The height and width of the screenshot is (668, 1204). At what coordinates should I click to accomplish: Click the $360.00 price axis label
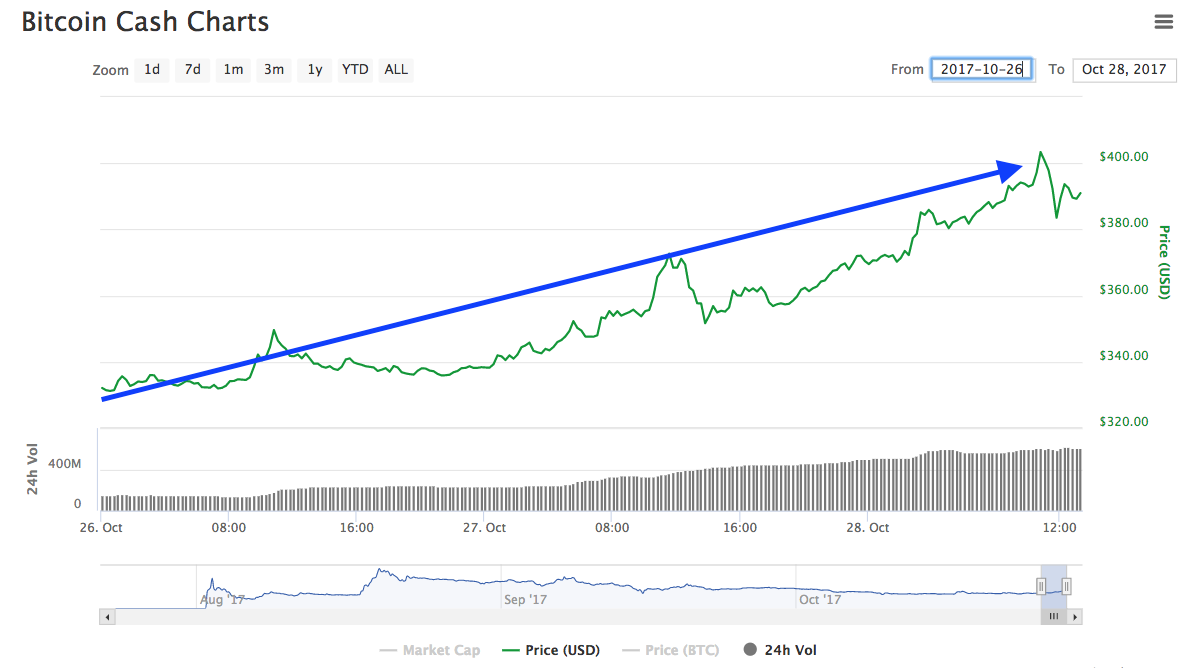click(1124, 290)
